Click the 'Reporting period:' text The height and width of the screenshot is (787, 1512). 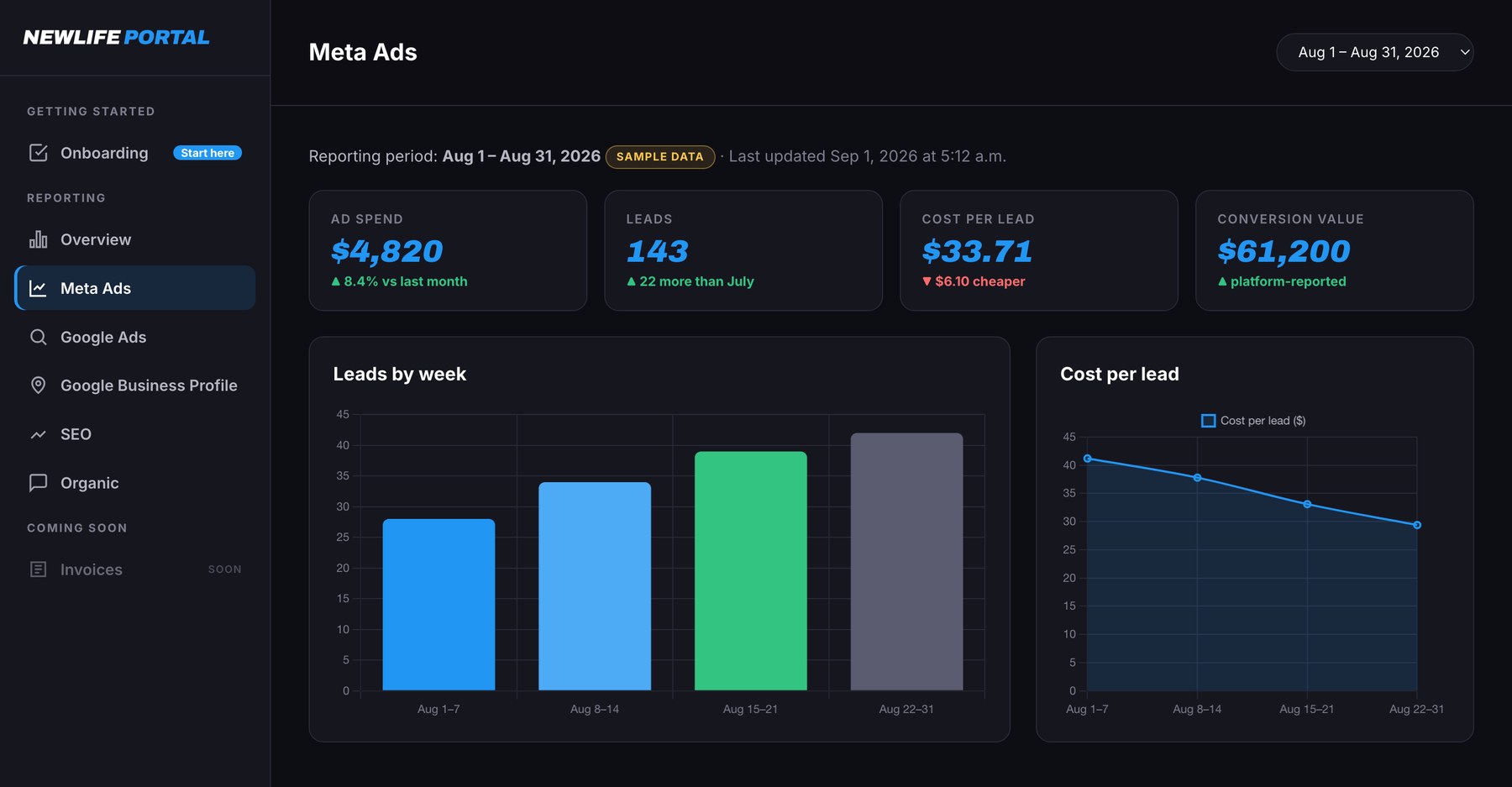click(373, 156)
